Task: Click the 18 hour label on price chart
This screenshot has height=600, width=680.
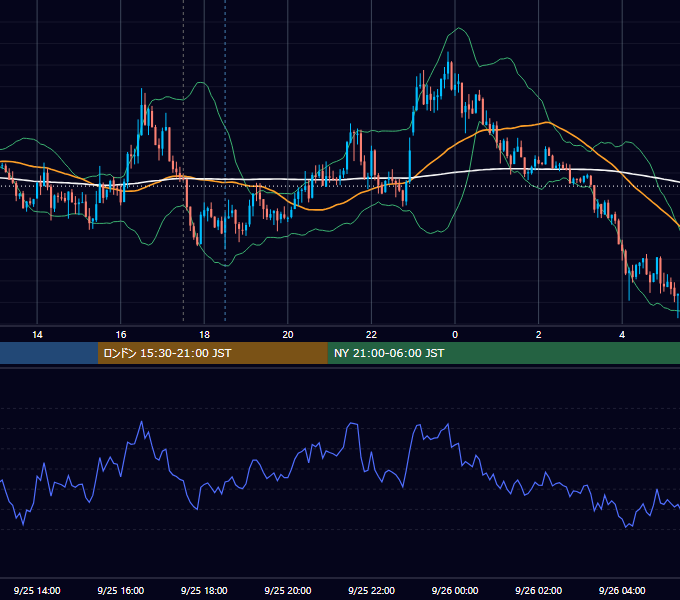Action: pyautogui.click(x=204, y=335)
